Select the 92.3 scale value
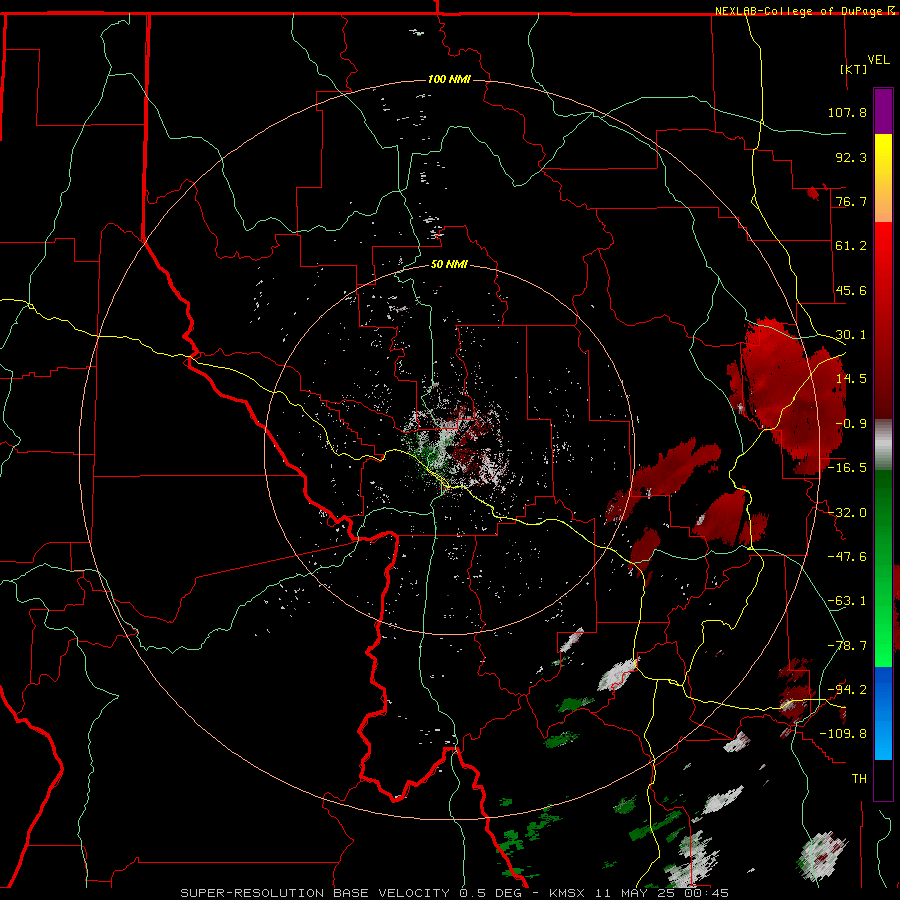Viewport: 900px width, 900px height. point(851,157)
